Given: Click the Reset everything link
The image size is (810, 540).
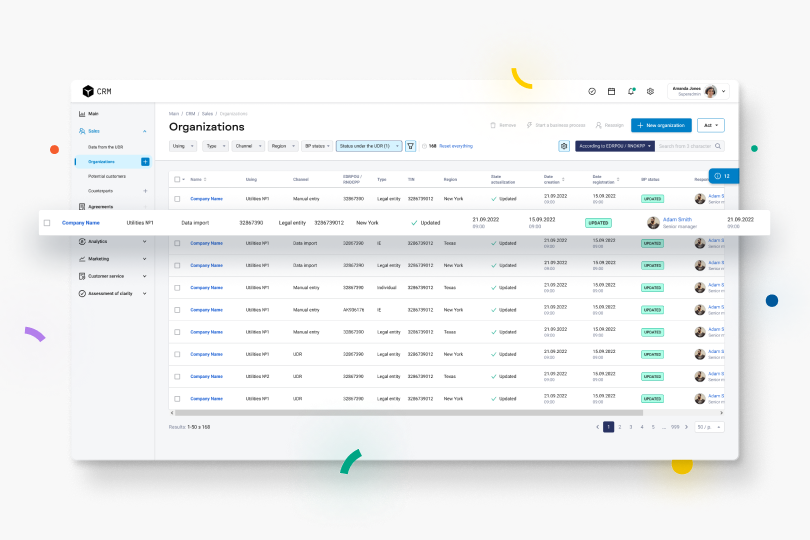Looking at the screenshot, I should tap(456, 146).
